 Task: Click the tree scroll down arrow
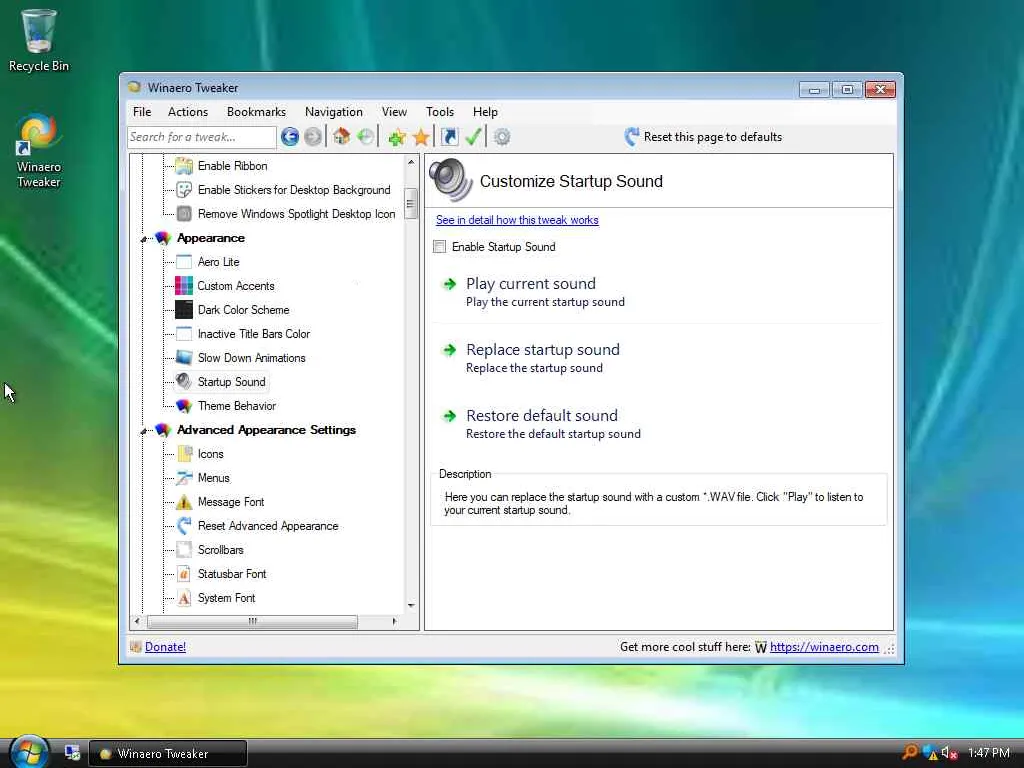click(411, 605)
